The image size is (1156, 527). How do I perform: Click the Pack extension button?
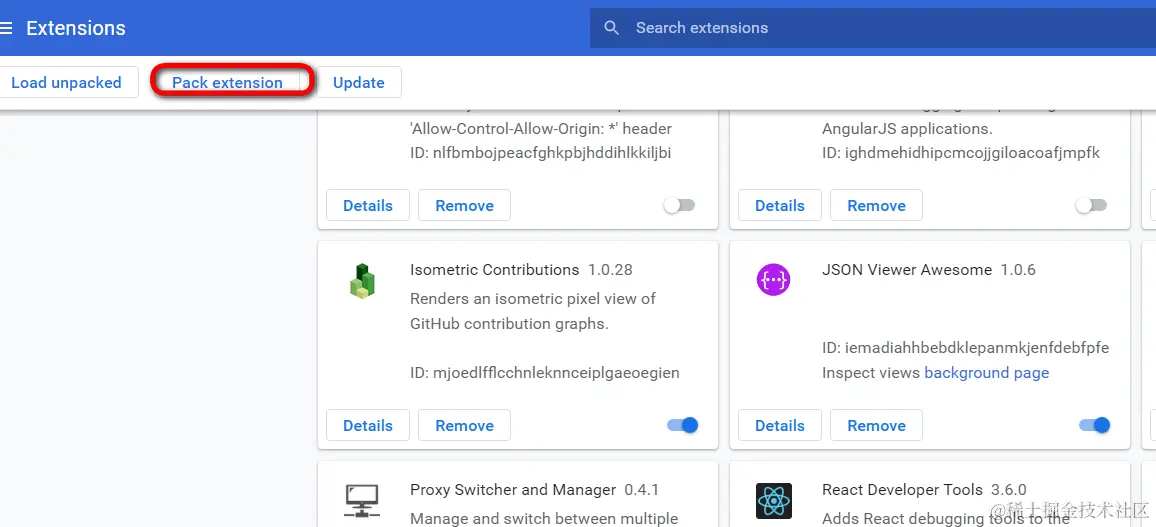pos(227,83)
